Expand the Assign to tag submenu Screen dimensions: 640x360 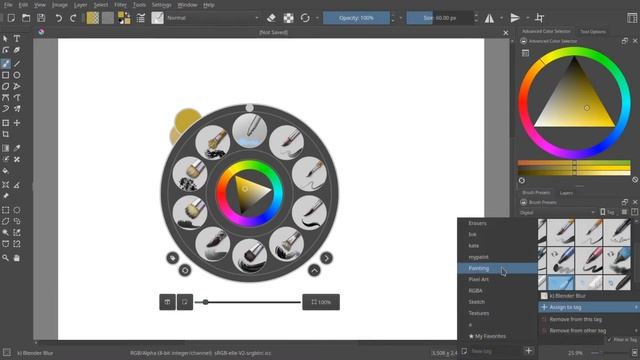coord(589,307)
